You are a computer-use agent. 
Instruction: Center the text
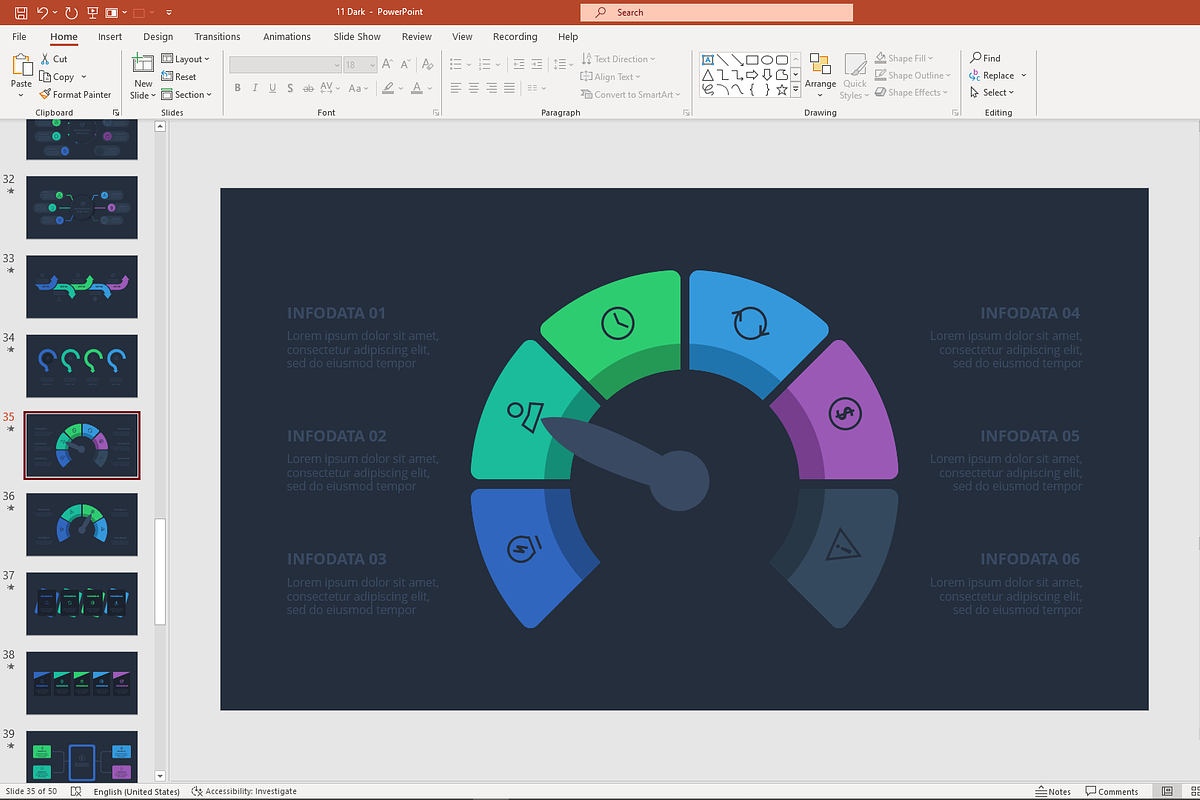point(474,89)
